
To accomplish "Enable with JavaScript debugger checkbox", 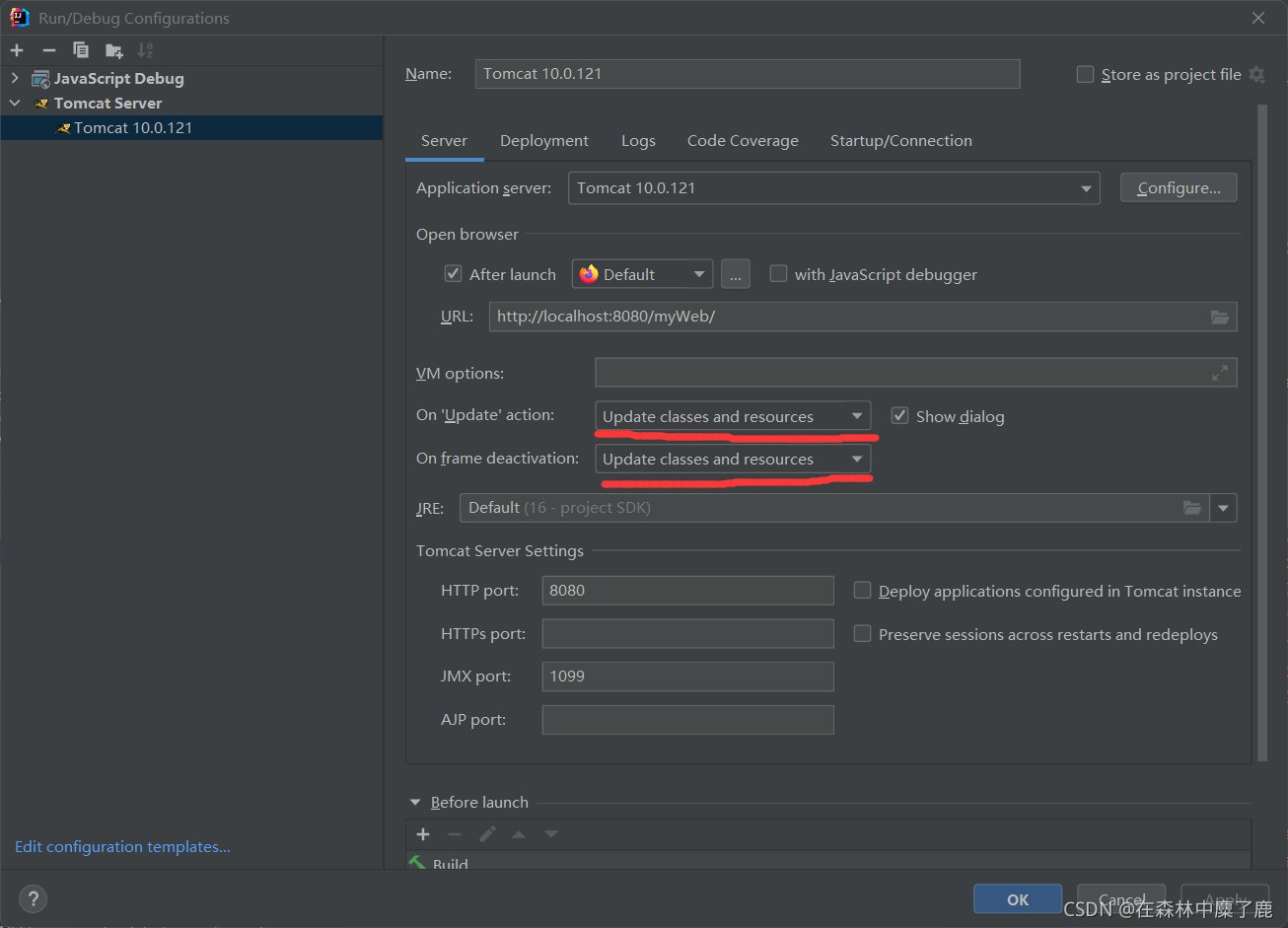I will 778,274.
